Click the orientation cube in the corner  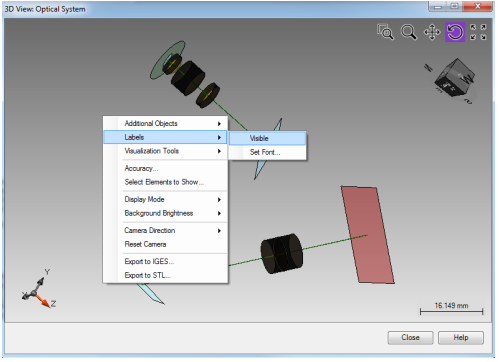tap(454, 79)
